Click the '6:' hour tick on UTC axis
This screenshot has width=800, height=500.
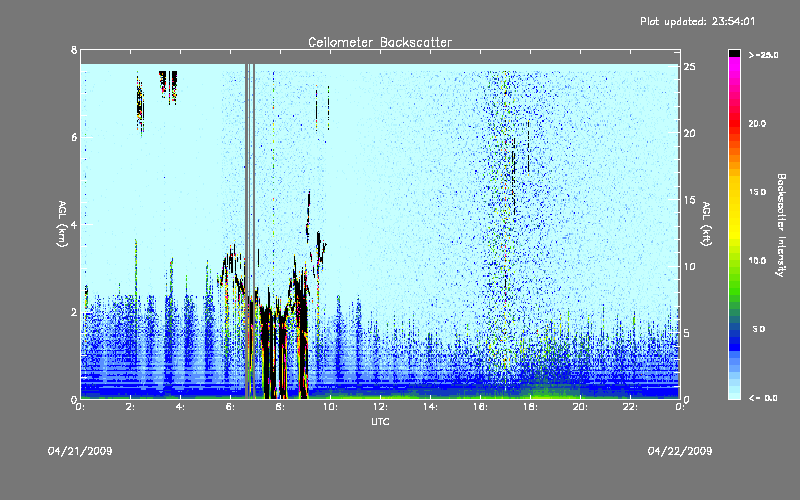230,407
